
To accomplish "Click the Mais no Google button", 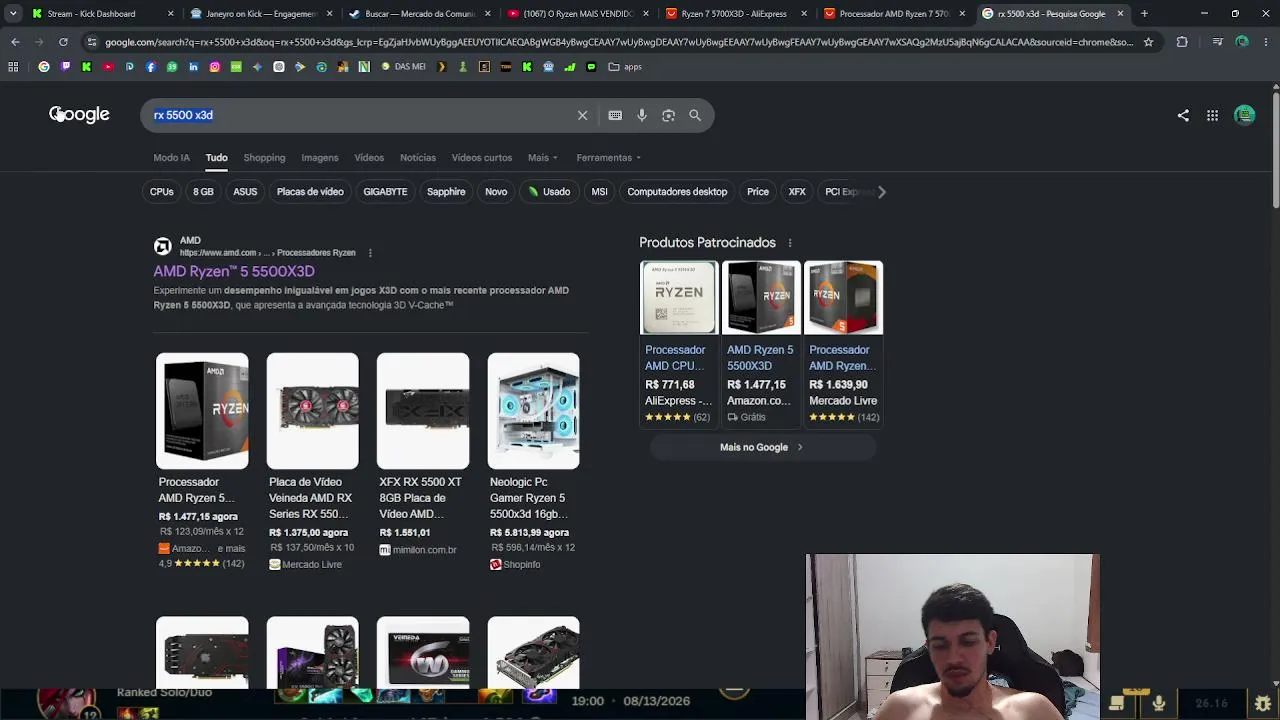I will tap(762, 447).
